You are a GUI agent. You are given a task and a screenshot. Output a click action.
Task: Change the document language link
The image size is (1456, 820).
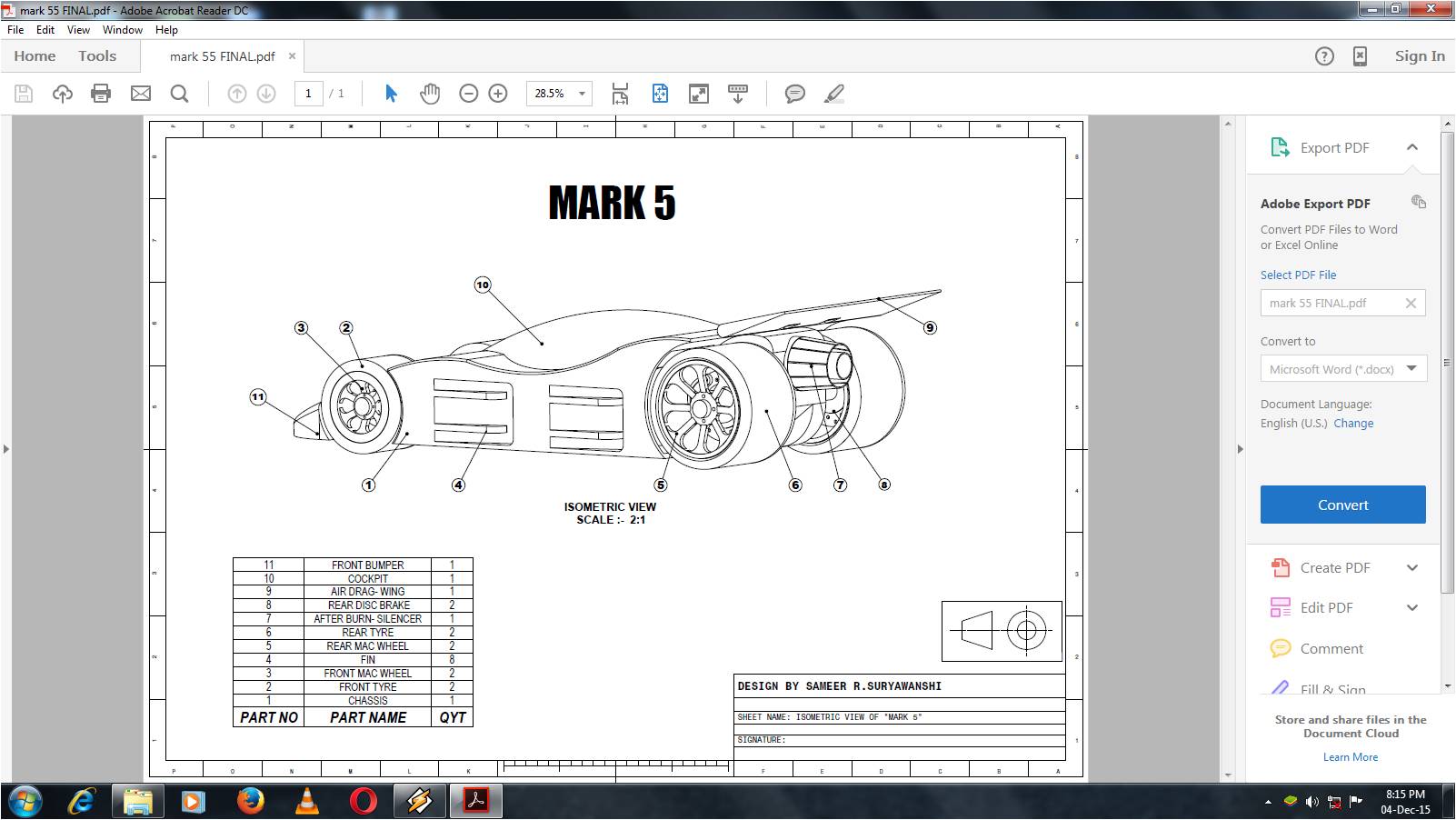[x=1353, y=423]
